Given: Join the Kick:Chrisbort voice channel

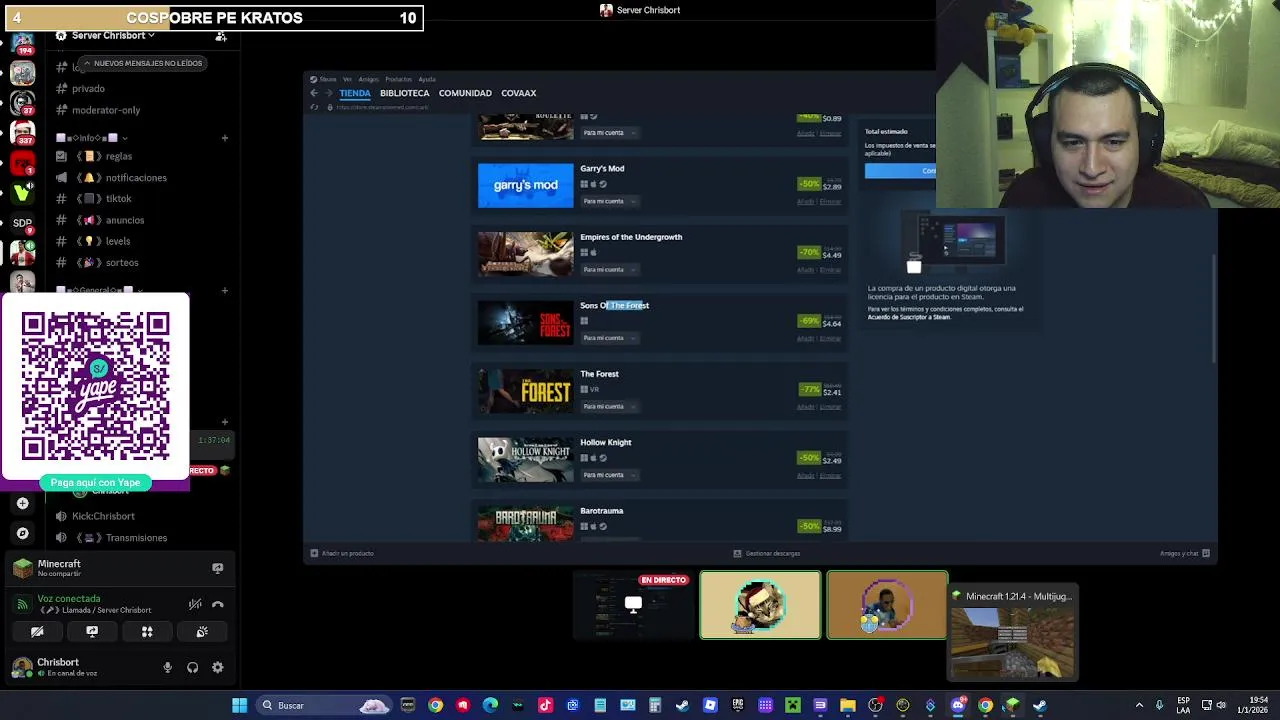Looking at the screenshot, I should [x=103, y=516].
